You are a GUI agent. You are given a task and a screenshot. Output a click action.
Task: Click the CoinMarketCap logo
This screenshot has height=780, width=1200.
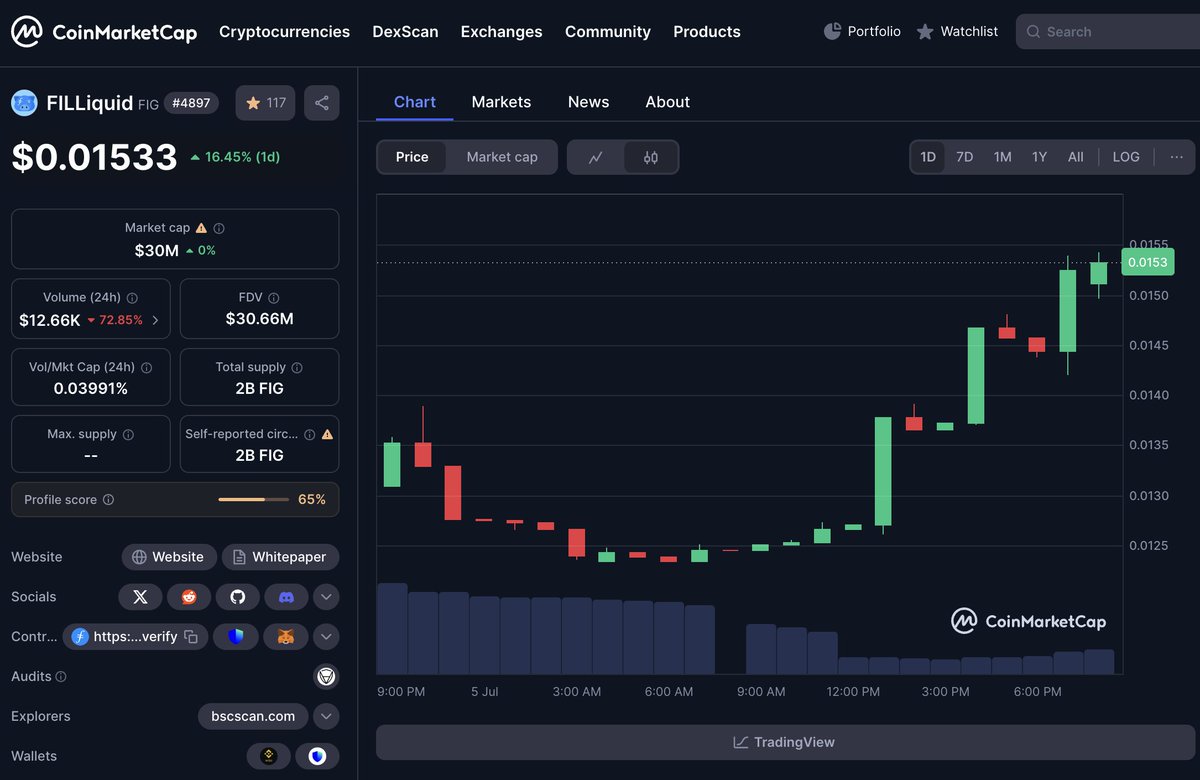click(104, 32)
